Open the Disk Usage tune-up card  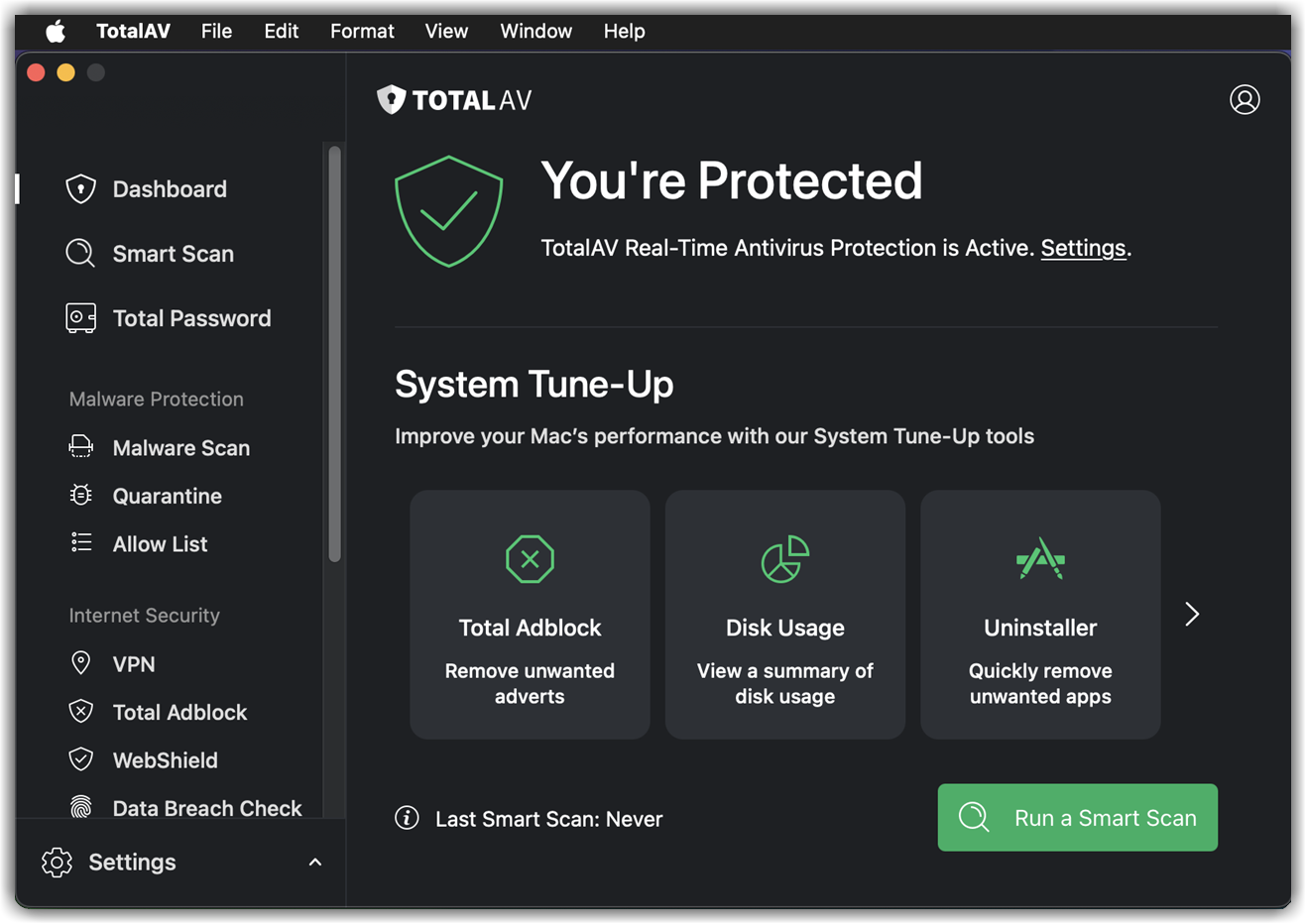784,615
